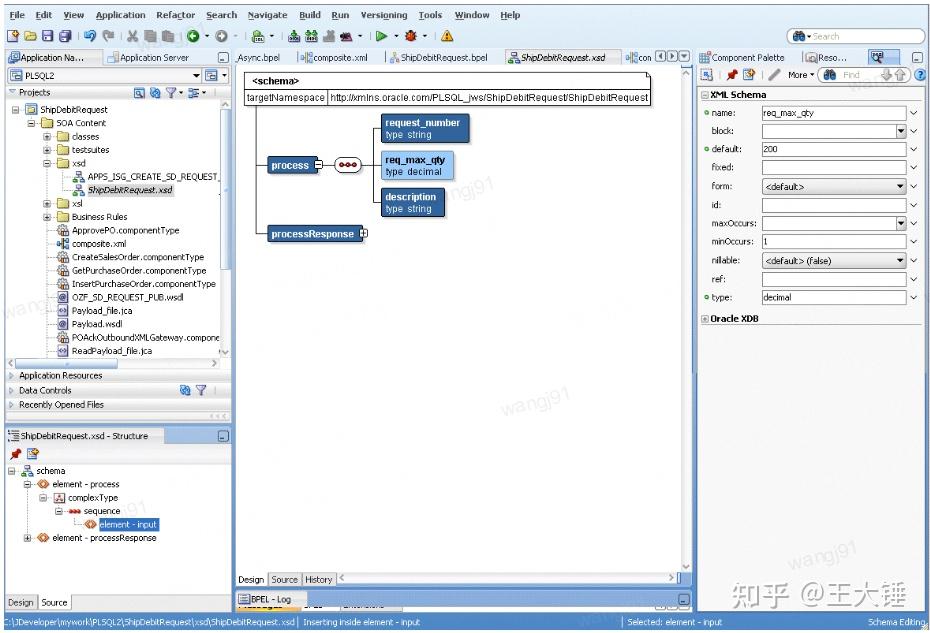Undo the last action with the Undo icon
The height and width of the screenshot is (633, 930).
(90, 36)
